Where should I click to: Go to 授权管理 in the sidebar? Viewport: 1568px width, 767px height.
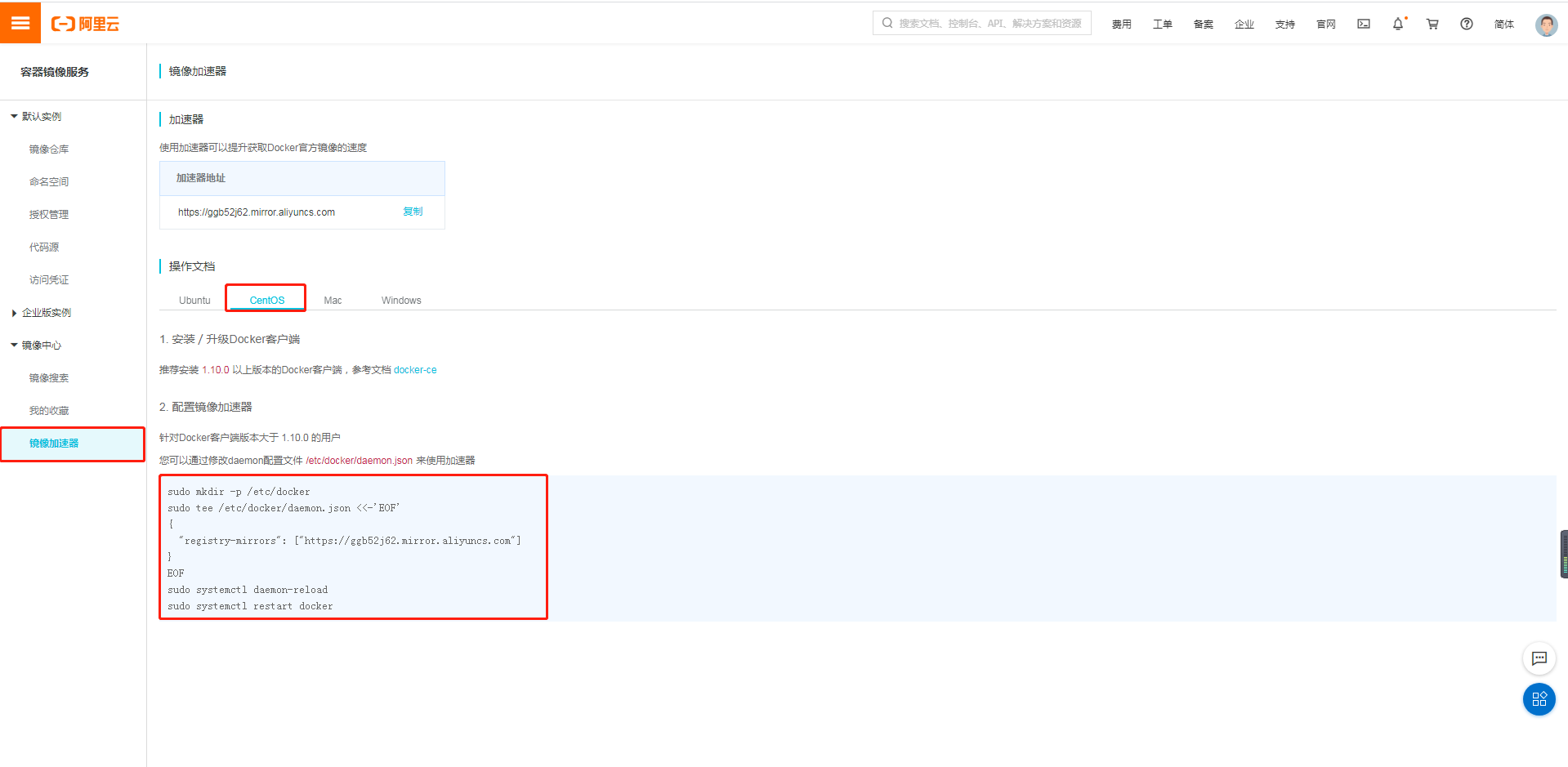[49, 215]
